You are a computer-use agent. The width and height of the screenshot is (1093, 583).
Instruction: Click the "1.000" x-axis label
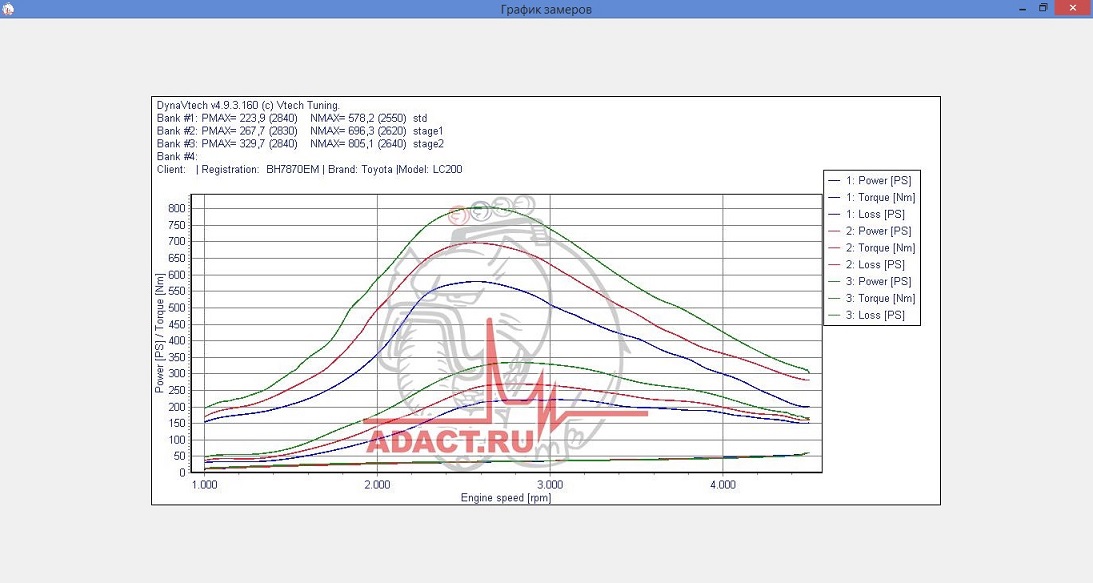204,485
